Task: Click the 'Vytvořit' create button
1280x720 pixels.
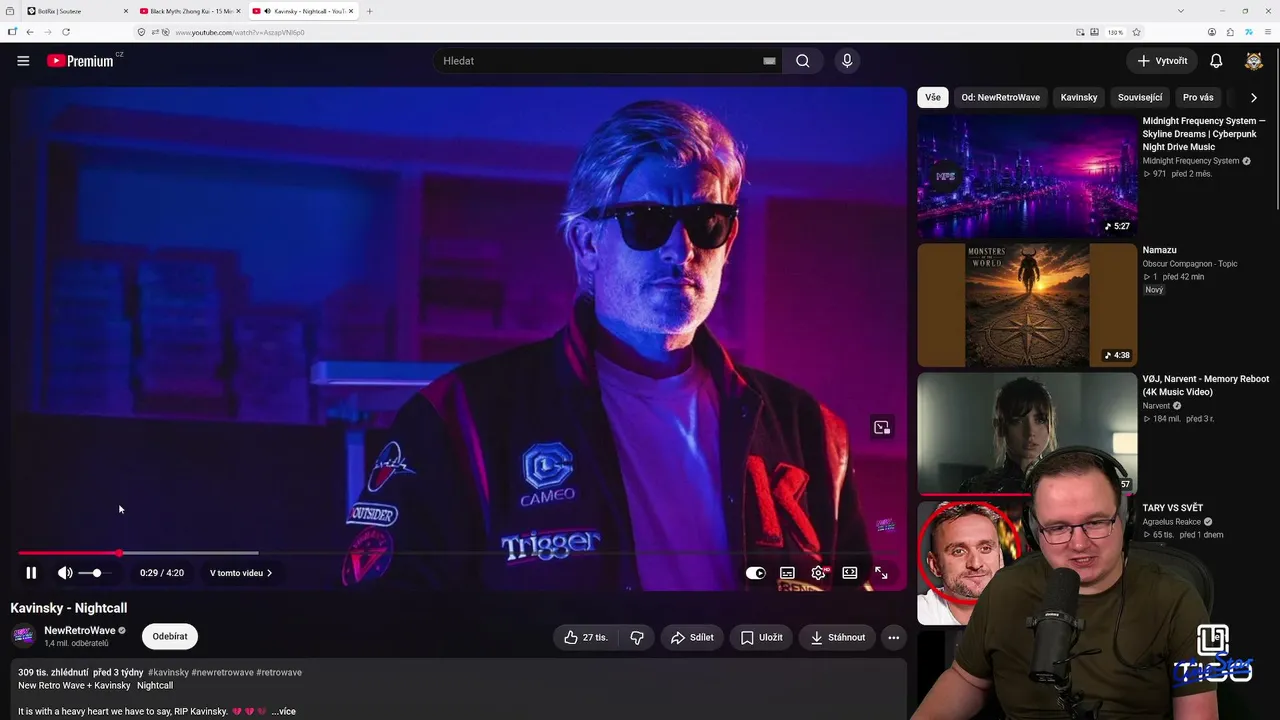Action: [1163, 61]
